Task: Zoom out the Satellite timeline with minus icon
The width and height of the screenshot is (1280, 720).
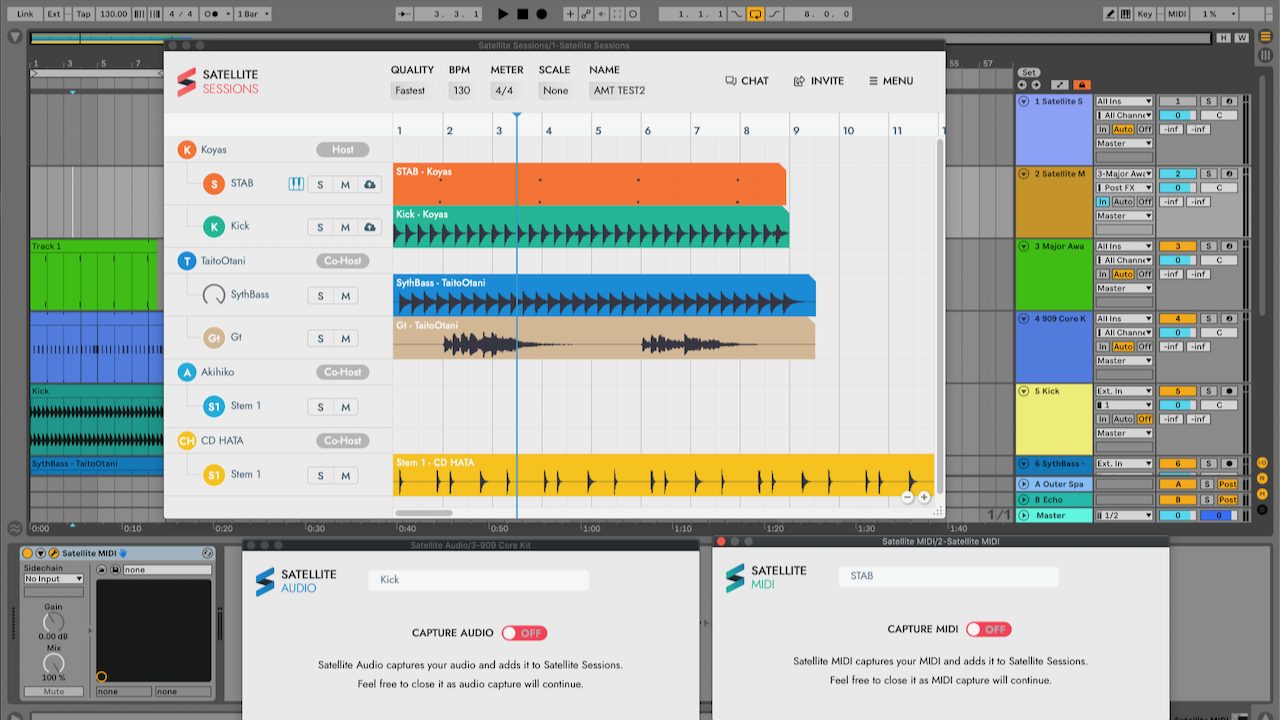Action: (x=907, y=497)
